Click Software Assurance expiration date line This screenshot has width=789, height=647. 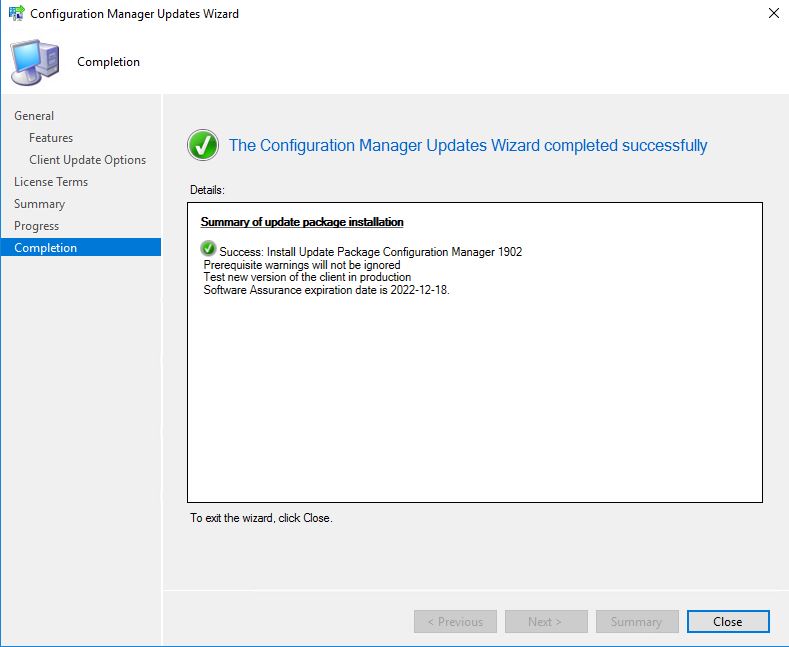(326, 290)
